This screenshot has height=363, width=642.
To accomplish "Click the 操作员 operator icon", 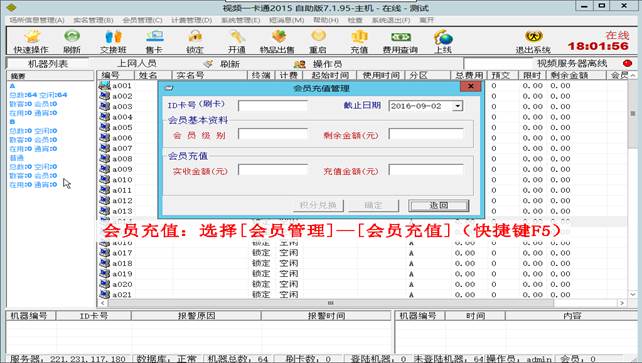I will tap(299, 64).
